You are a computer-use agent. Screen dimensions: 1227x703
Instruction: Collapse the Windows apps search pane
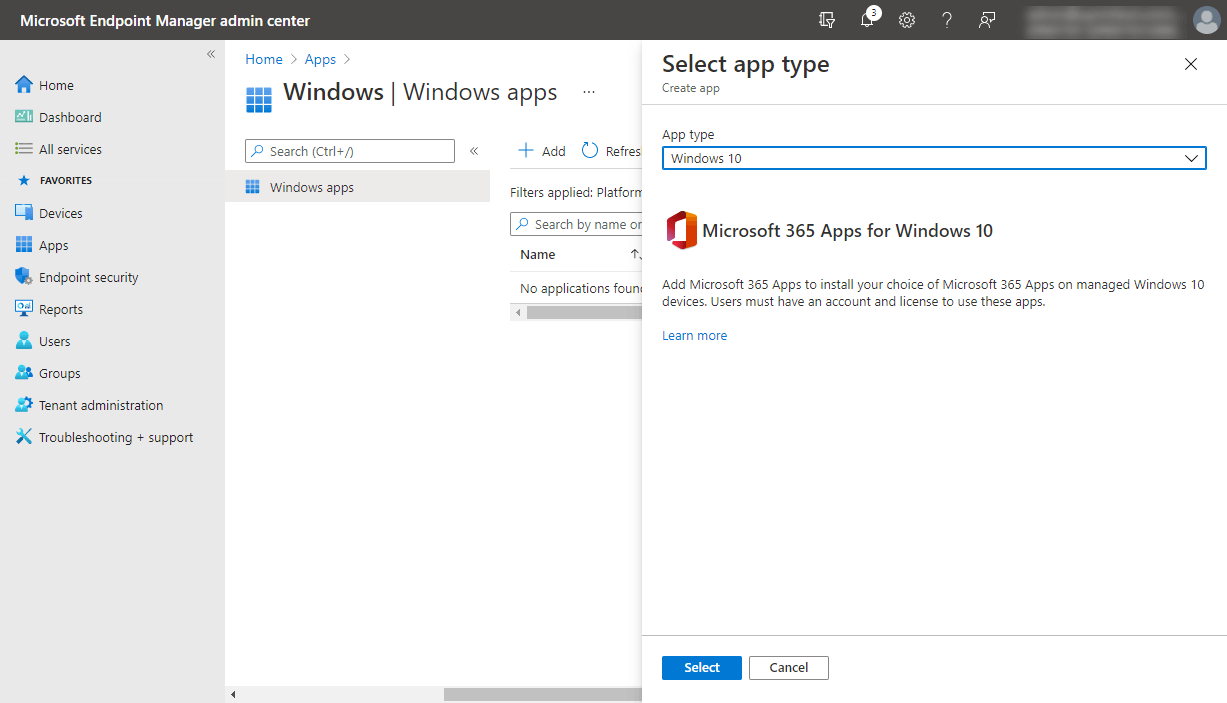point(473,151)
